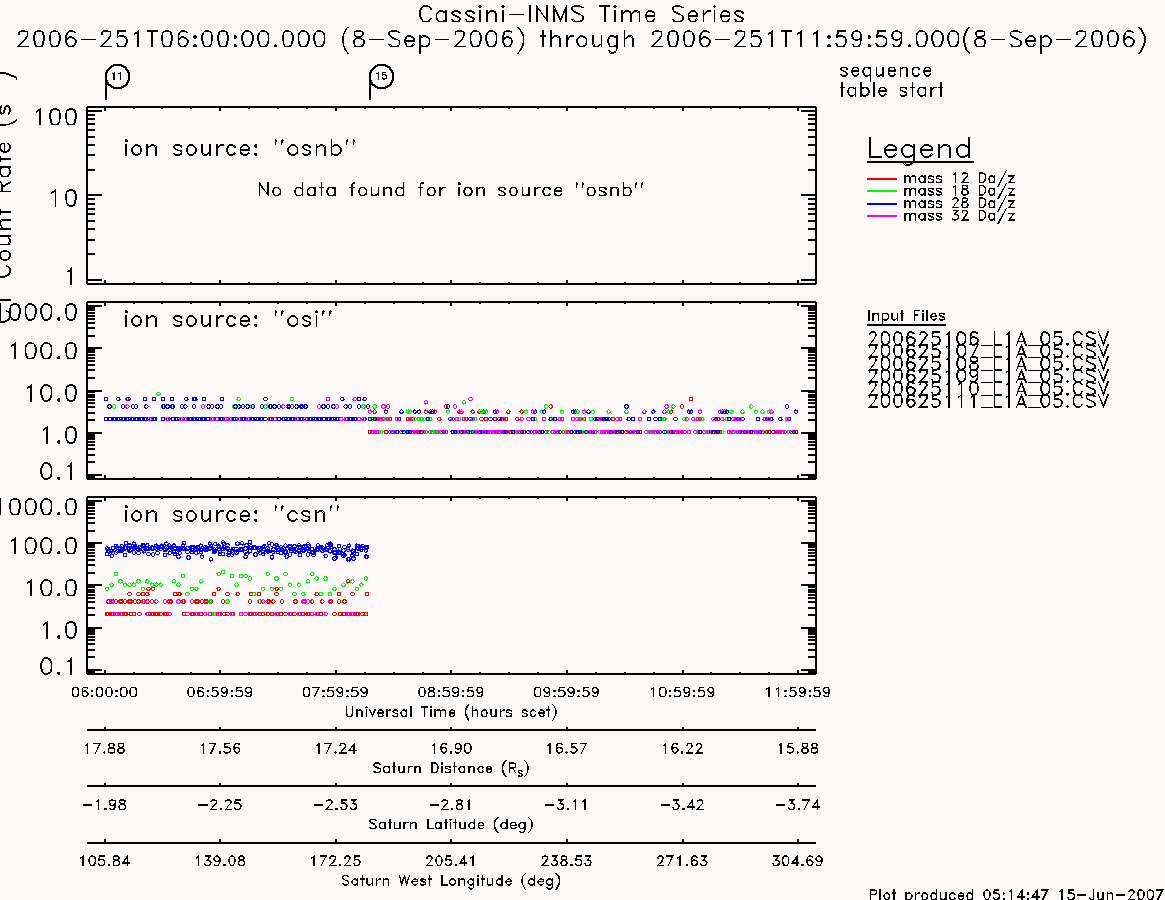Click the red mass 12 Da/z legend line
This screenshot has height=900, width=1165.
point(882,179)
